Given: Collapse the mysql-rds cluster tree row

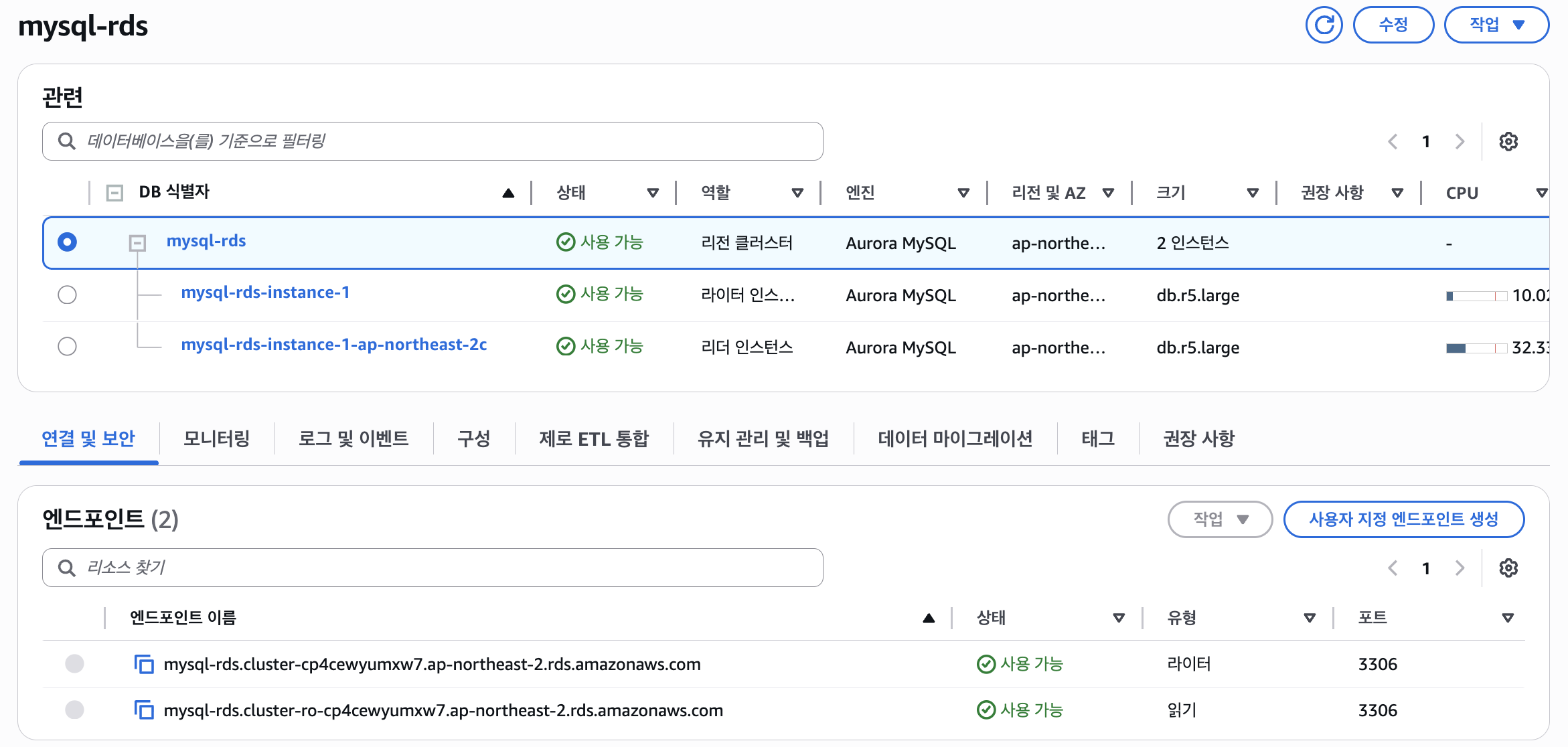Looking at the screenshot, I should point(137,242).
